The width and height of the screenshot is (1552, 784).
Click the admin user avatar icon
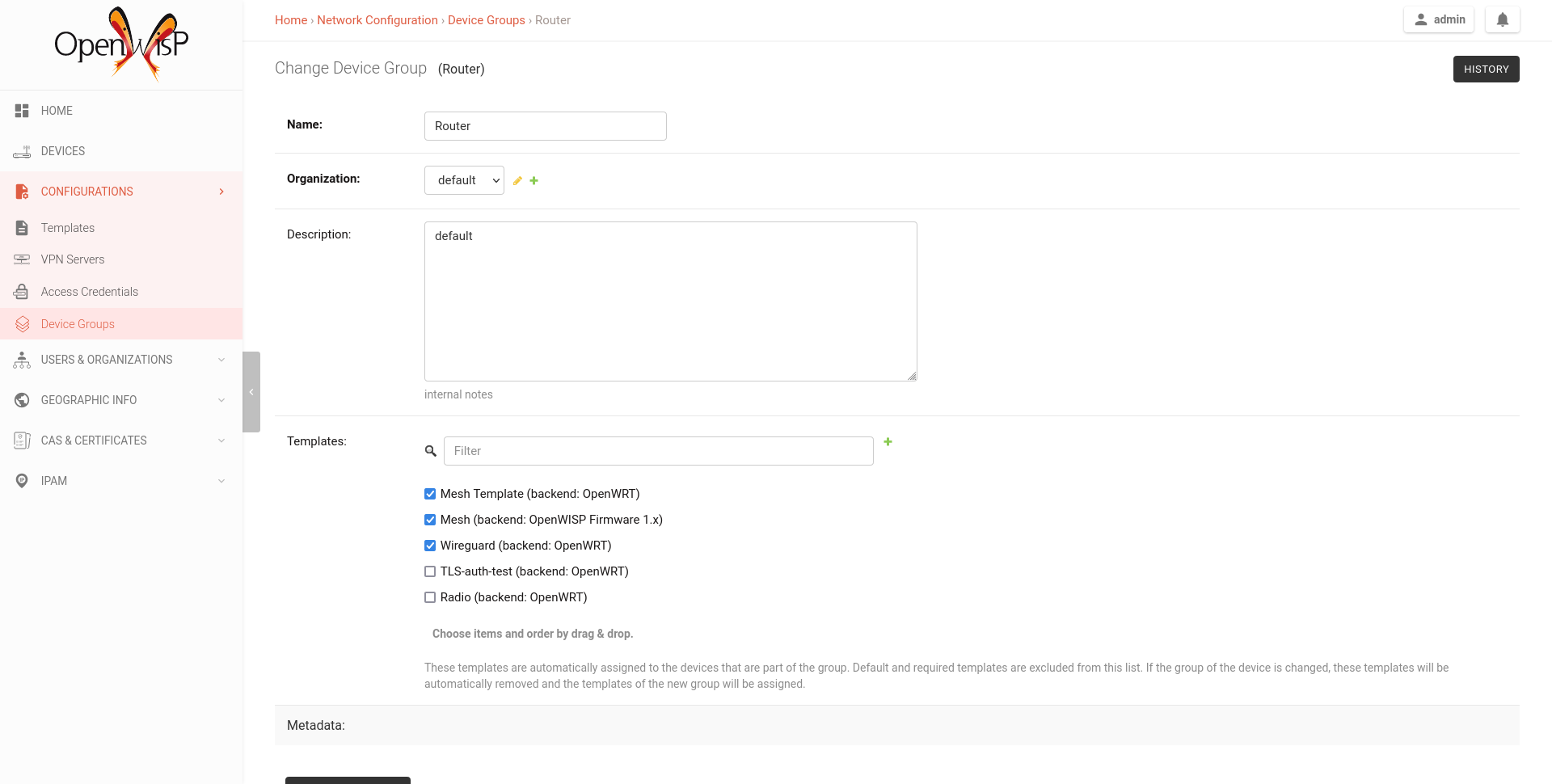click(x=1420, y=19)
